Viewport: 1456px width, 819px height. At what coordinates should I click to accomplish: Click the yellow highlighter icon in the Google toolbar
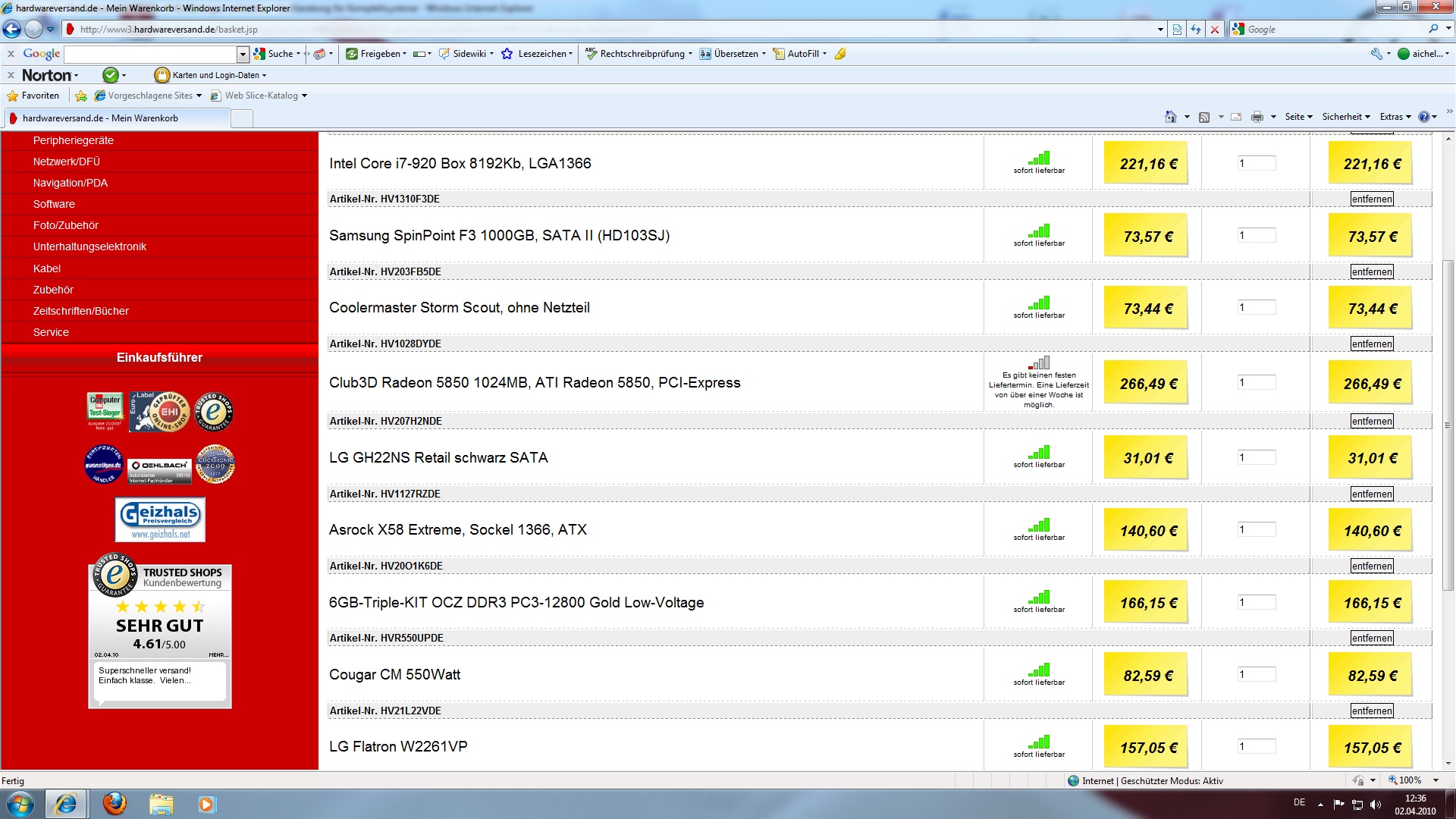[x=839, y=54]
